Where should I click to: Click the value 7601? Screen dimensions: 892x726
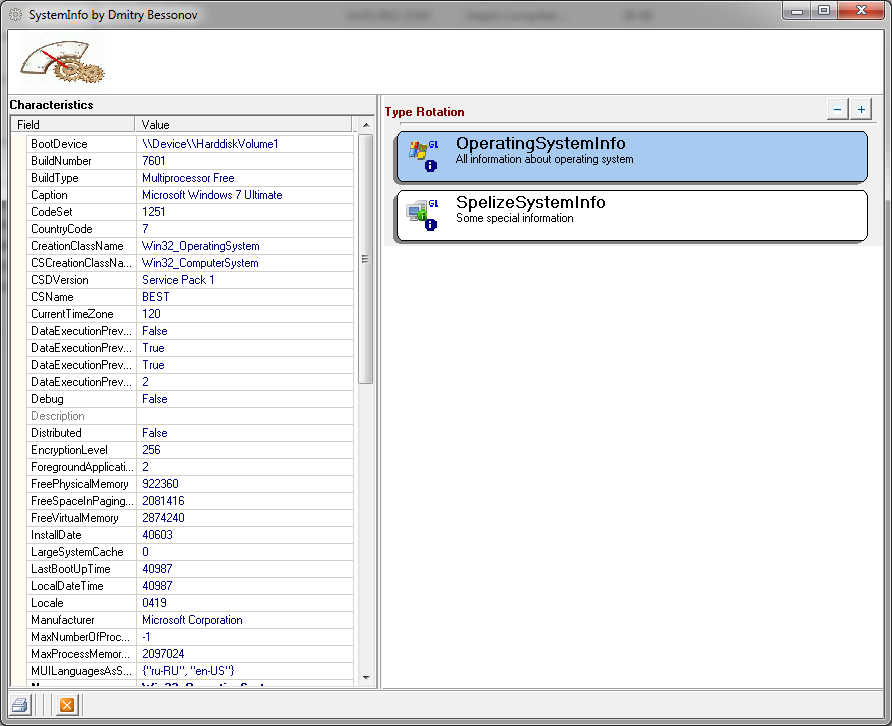point(154,161)
